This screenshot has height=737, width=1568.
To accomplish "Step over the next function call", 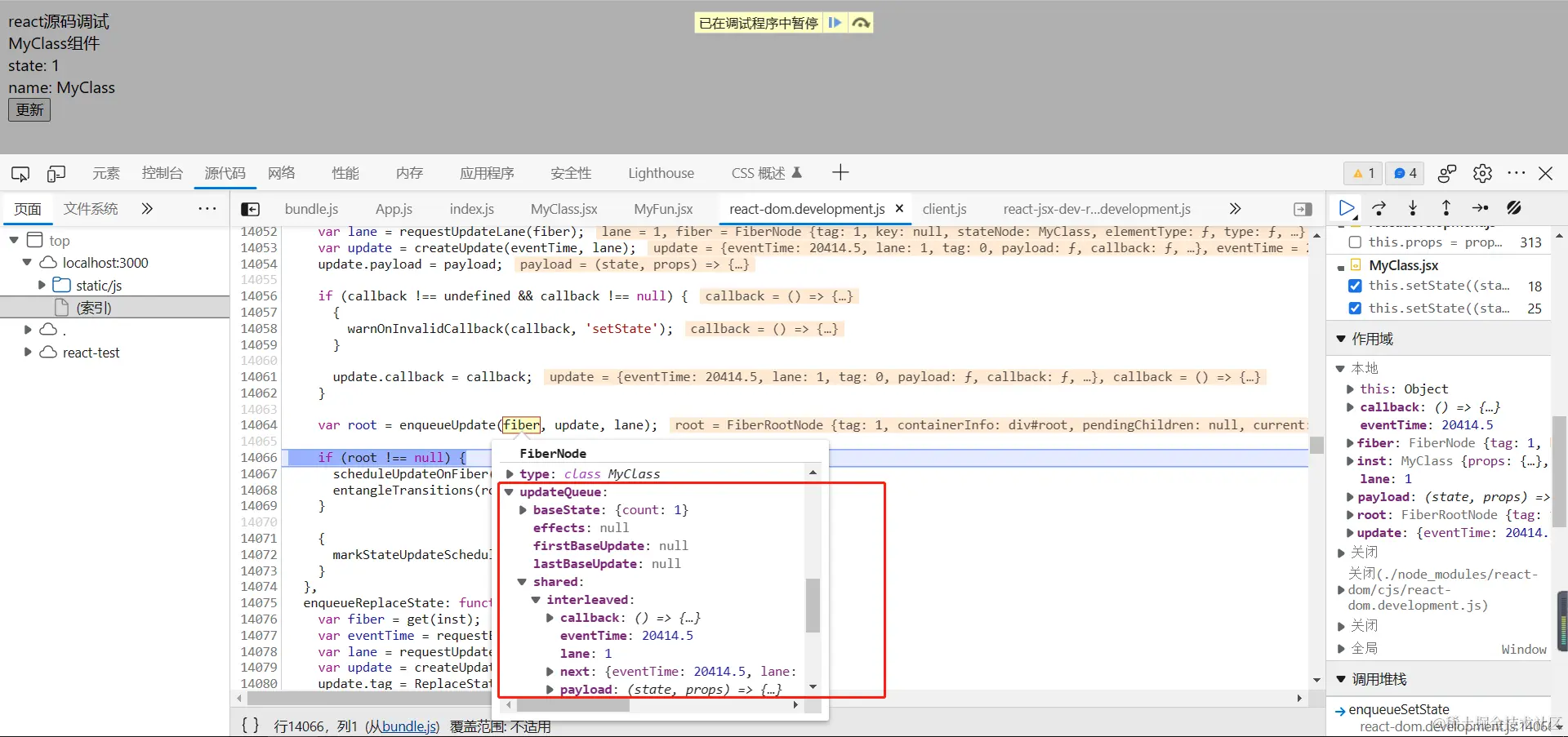I will (1379, 208).
